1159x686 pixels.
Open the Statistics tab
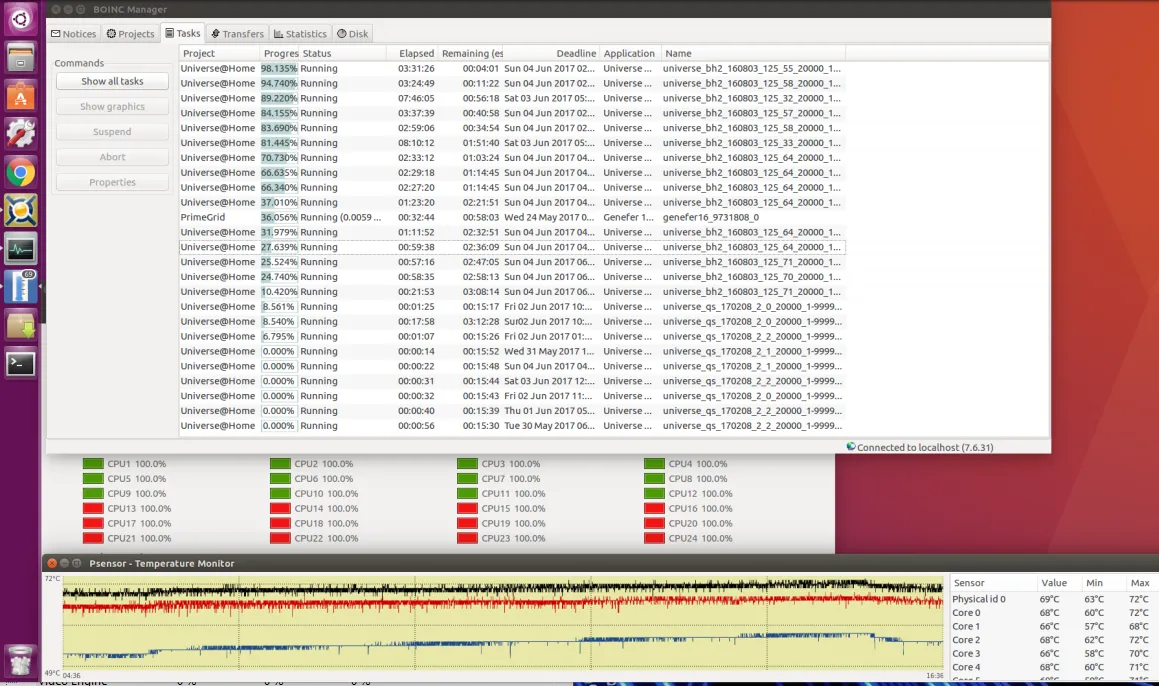pos(300,33)
